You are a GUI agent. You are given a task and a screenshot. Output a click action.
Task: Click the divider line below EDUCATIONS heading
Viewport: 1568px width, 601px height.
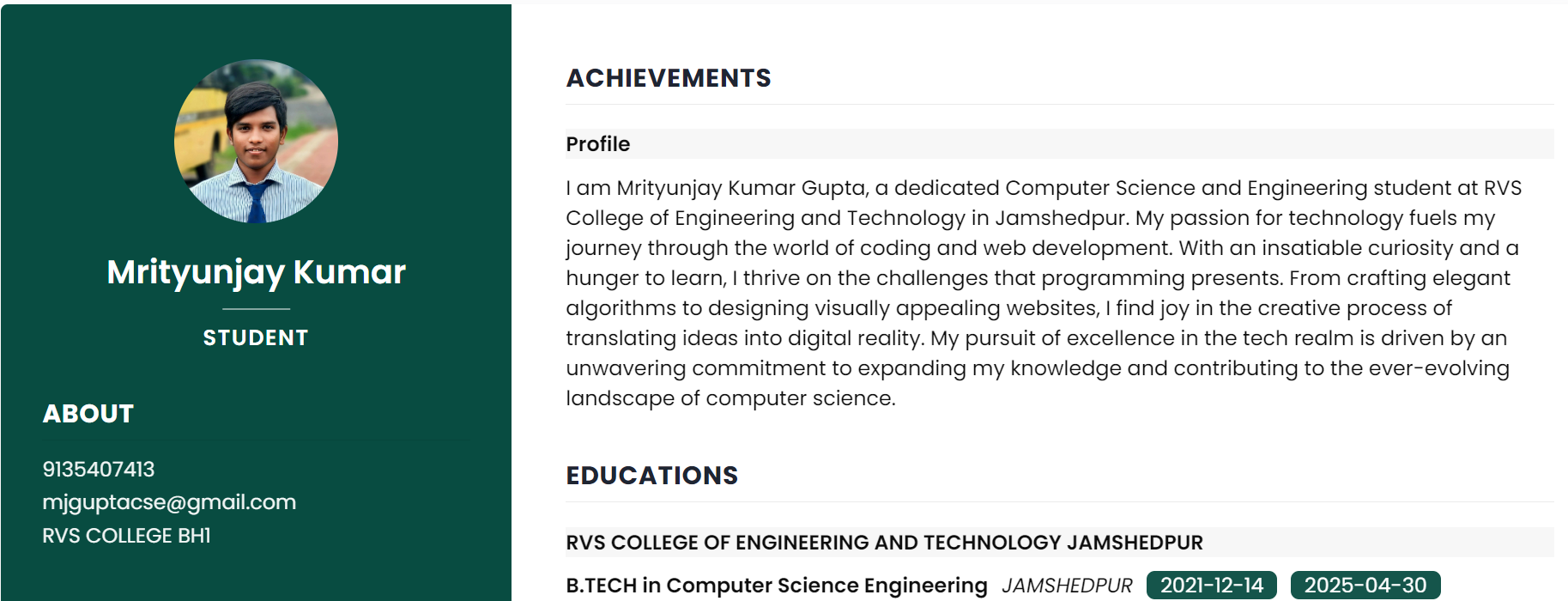point(1059,502)
